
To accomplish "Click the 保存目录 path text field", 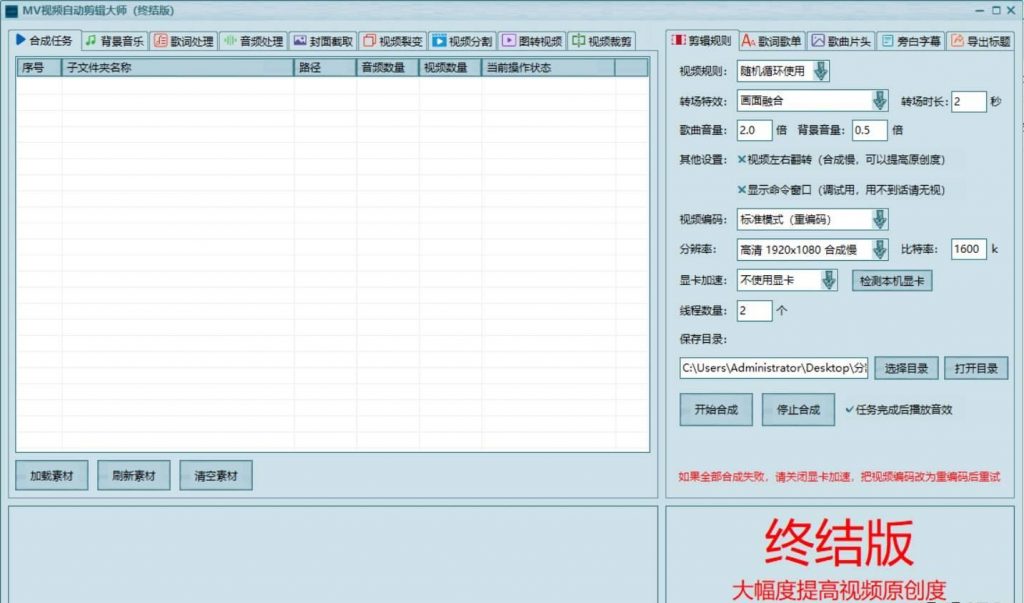I will click(773, 368).
